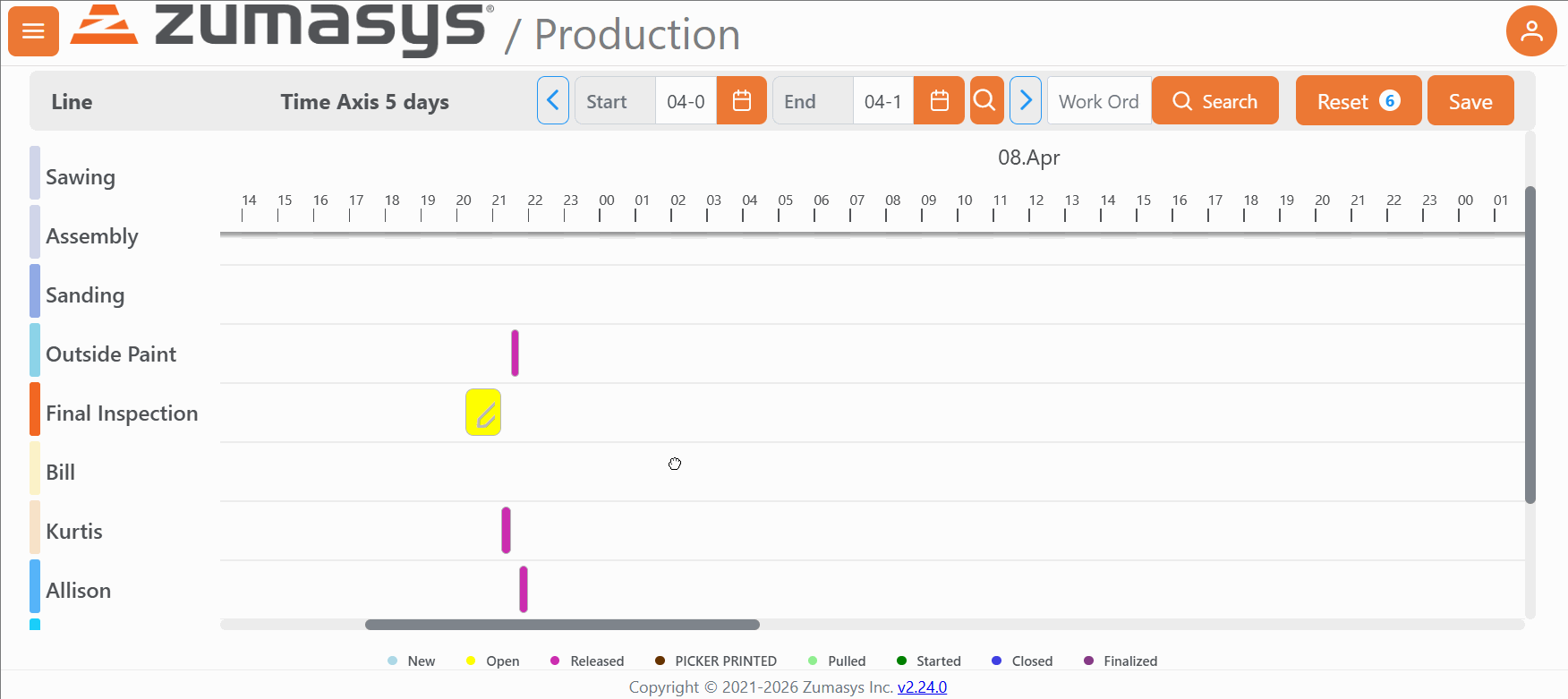Click the Start date input field
Screen dimensions: 1568x699
(686, 101)
